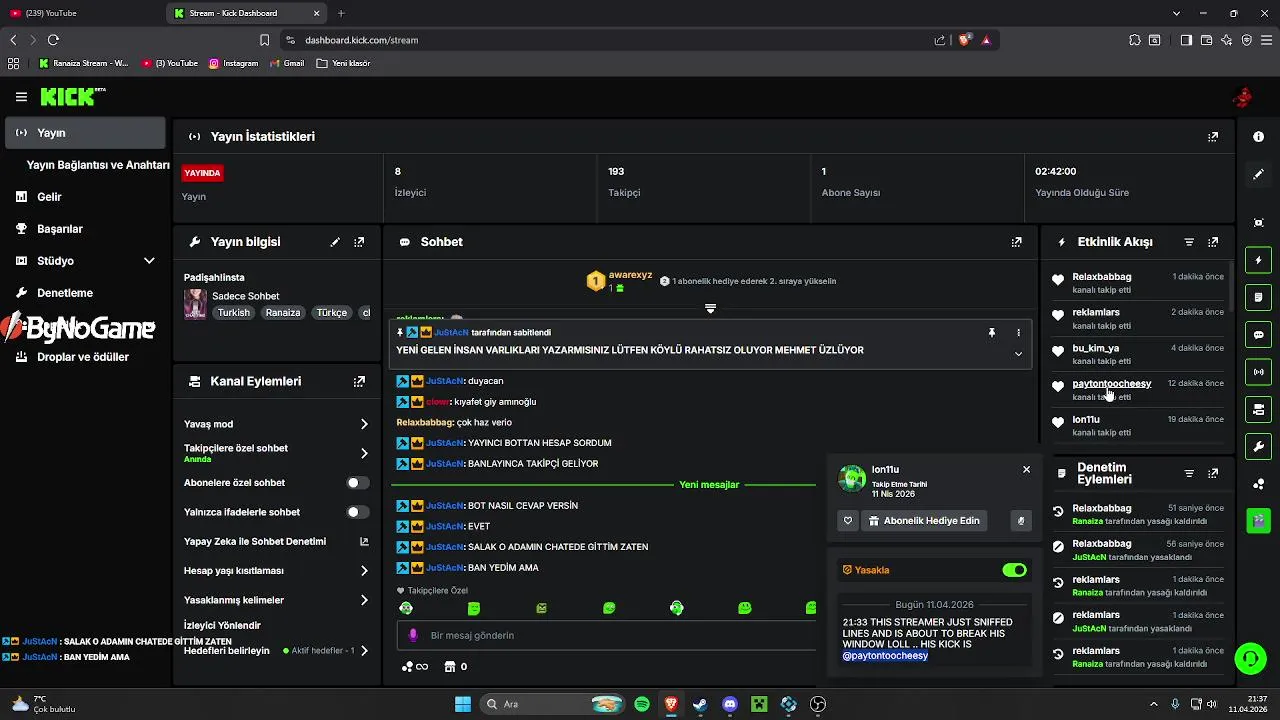
Task: Click Abonelik Hediye Edin button
Action: (924, 521)
